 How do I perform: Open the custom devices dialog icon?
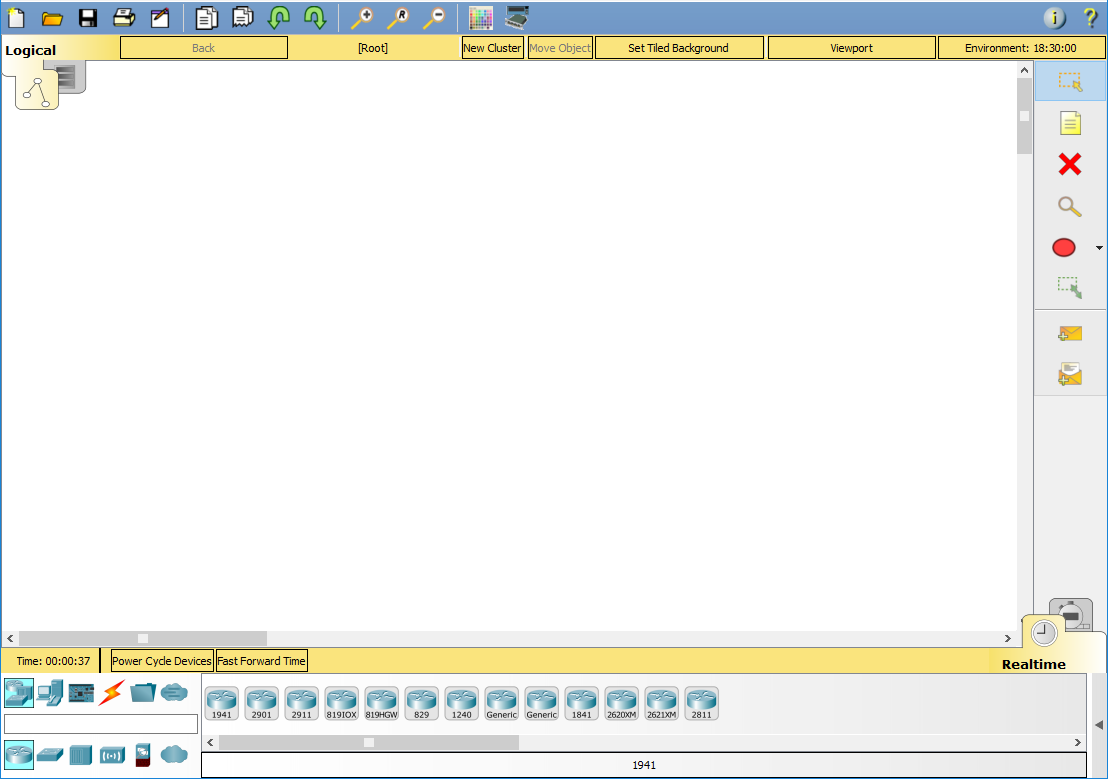click(517, 18)
